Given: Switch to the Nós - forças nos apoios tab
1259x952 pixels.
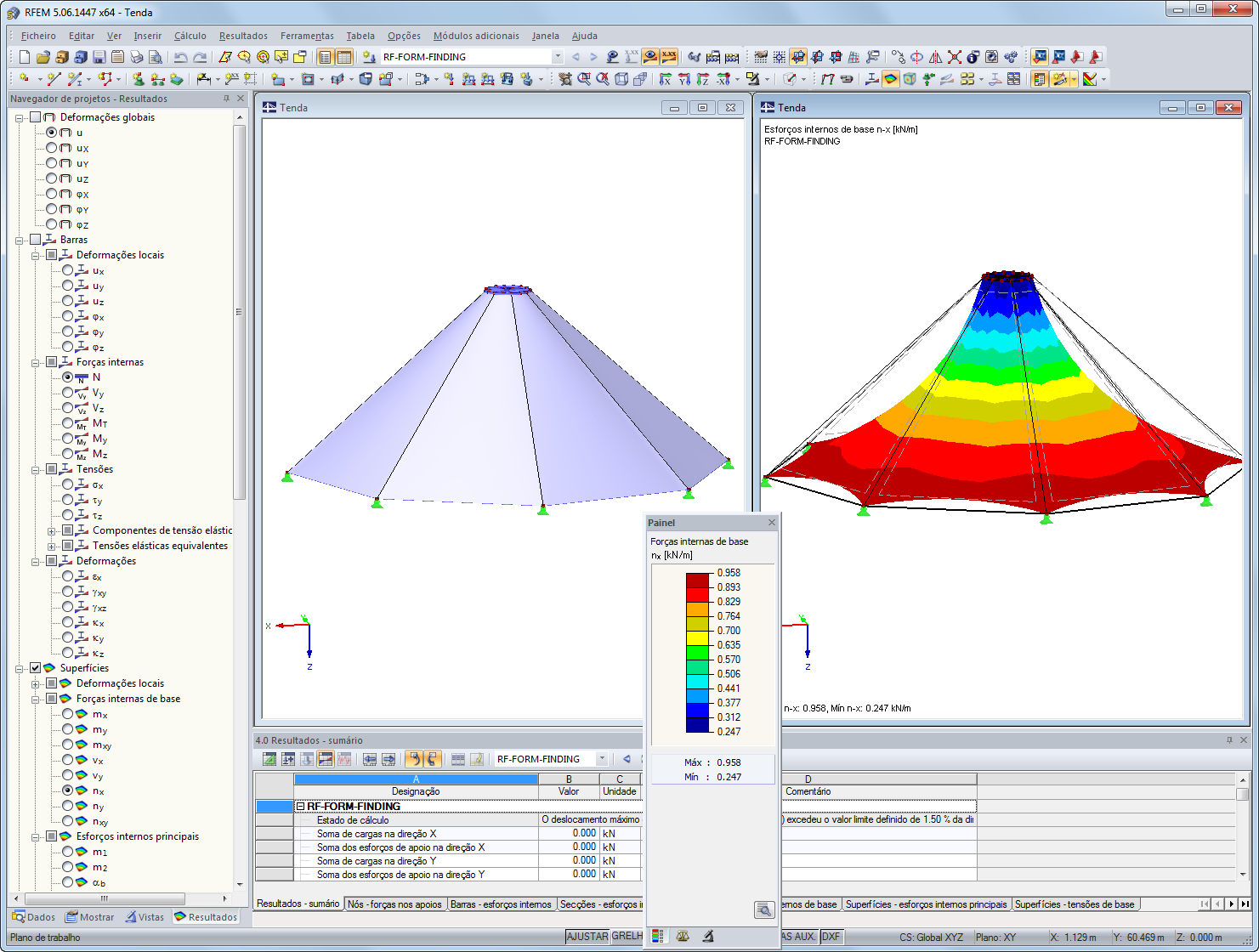Looking at the screenshot, I should pos(395,904).
